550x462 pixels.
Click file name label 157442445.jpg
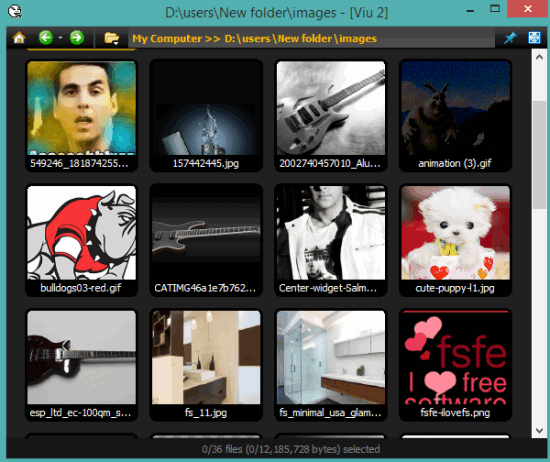click(x=206, y=163)
